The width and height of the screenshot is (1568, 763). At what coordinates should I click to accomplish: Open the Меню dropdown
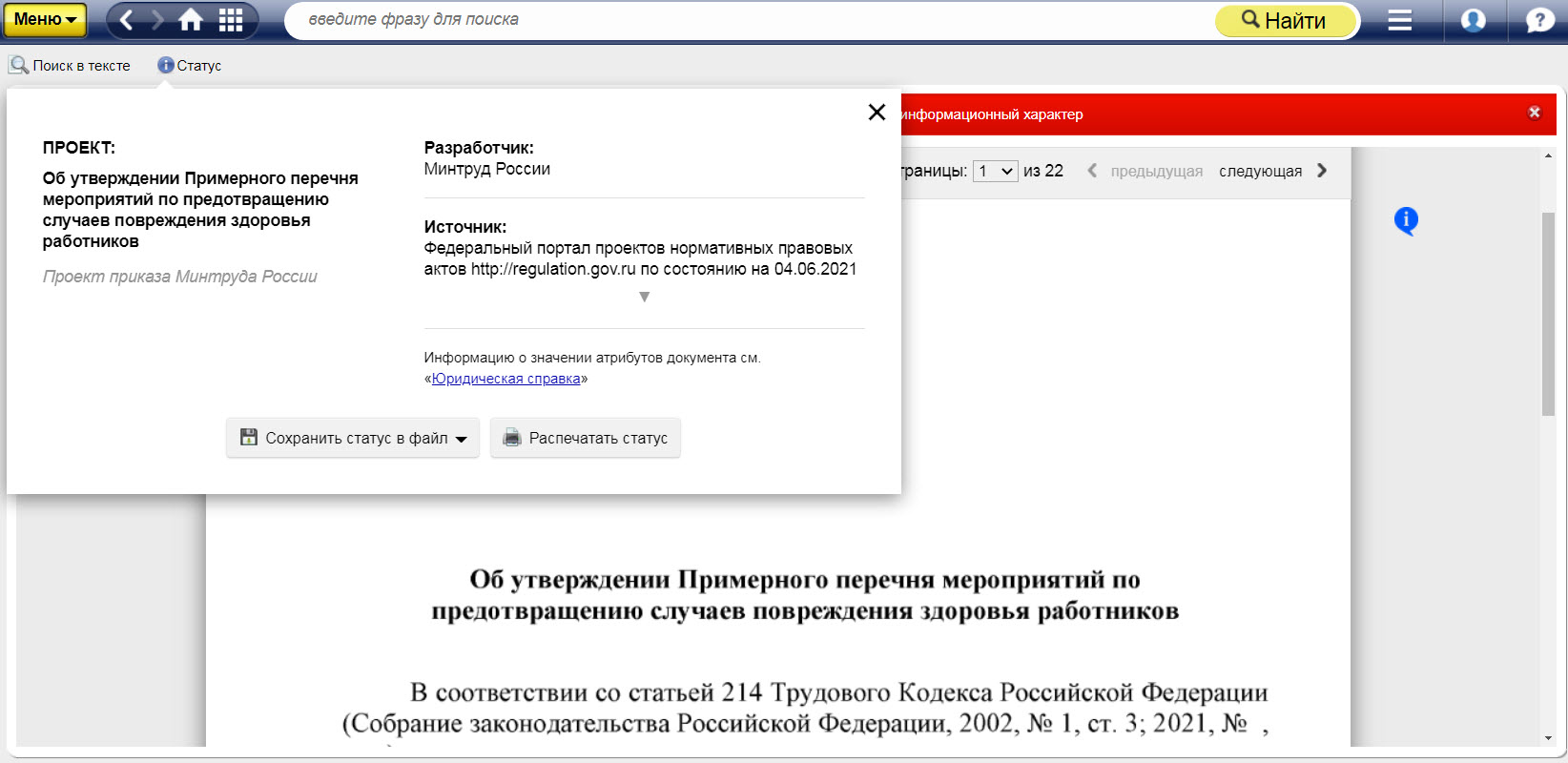[44, 19]
